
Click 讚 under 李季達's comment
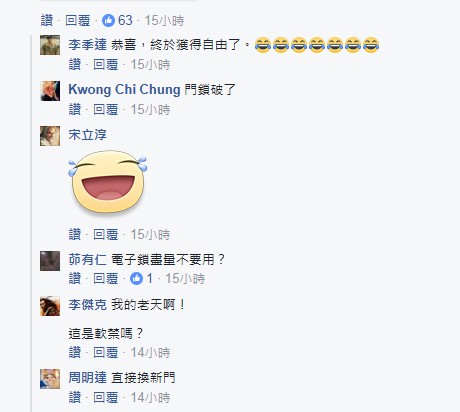75,65
